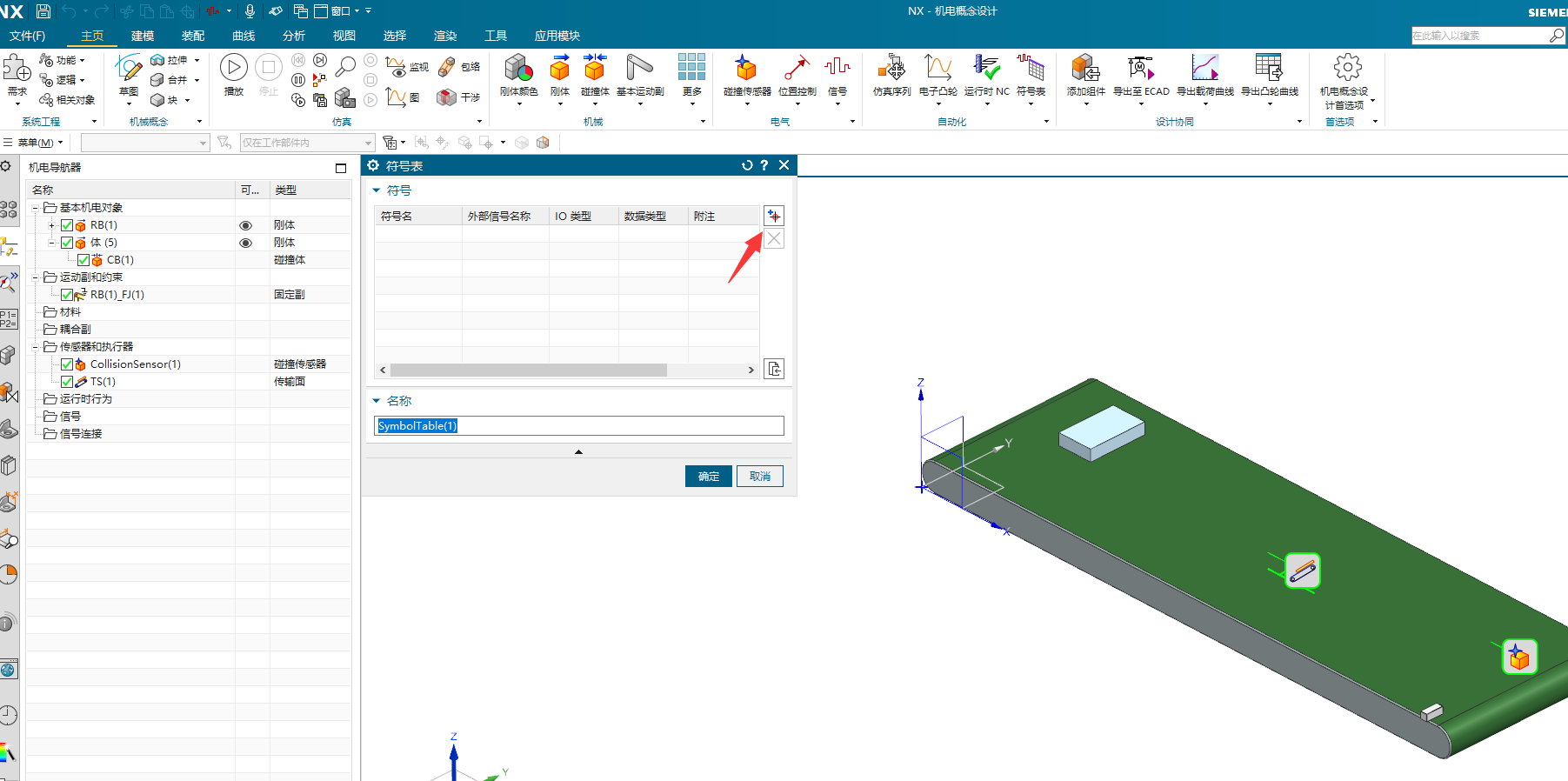Collapse the 基本机电对象 tree folder
1568x781 pixels.
[36, 208]
